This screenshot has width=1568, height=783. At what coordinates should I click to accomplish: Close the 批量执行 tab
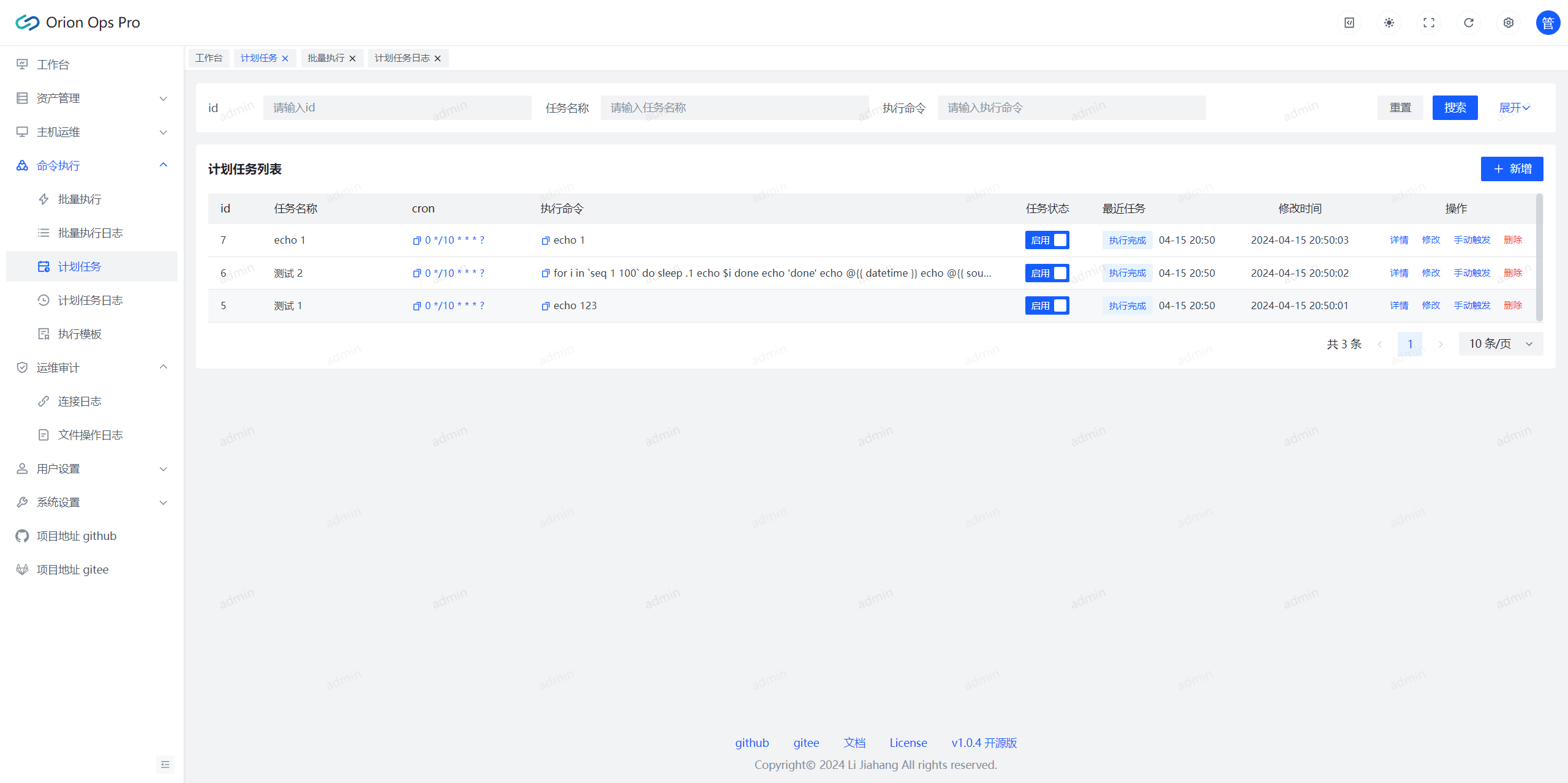(x=352, y=59)
